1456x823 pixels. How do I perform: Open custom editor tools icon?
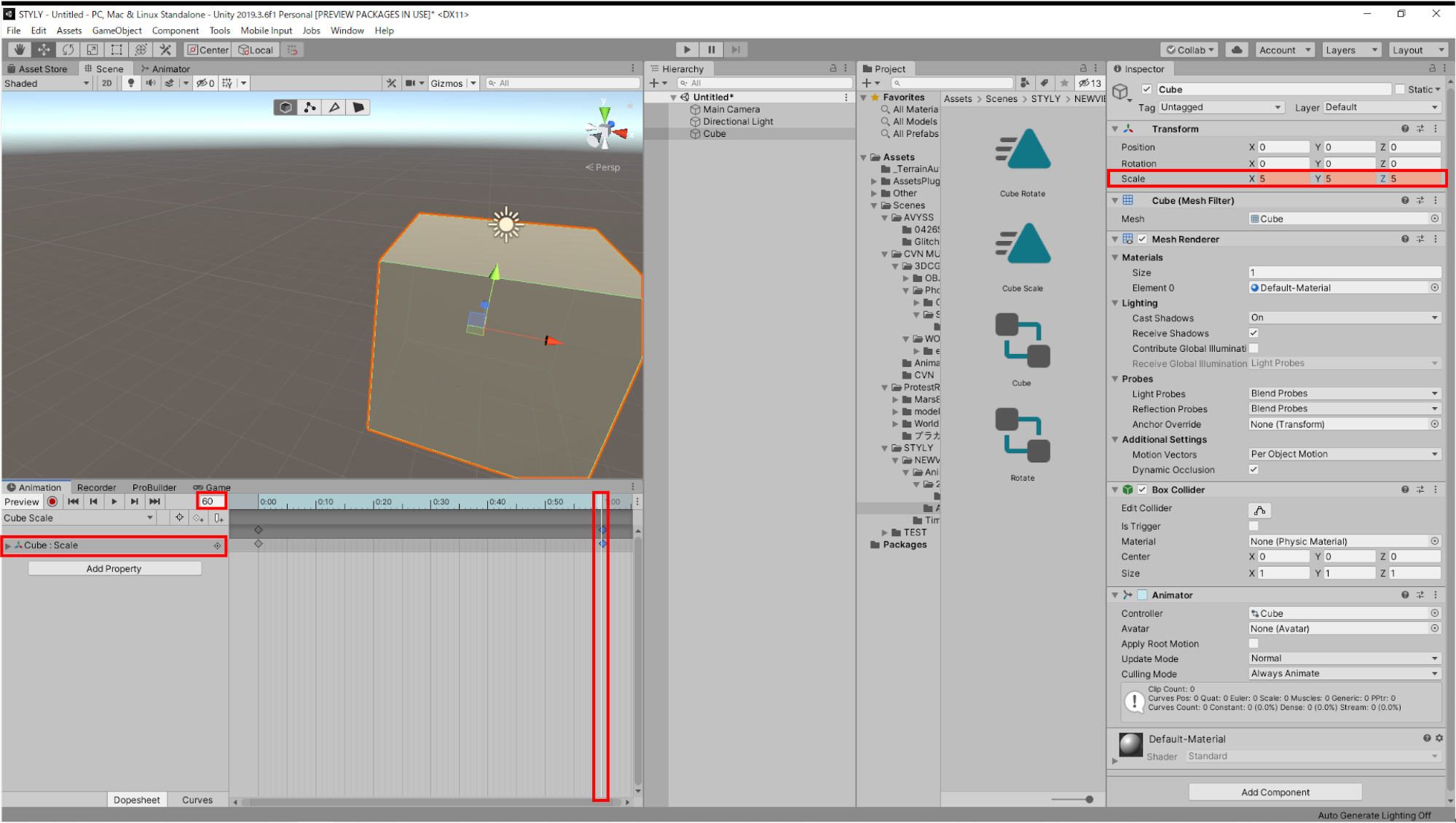click(x=165, y=50)
